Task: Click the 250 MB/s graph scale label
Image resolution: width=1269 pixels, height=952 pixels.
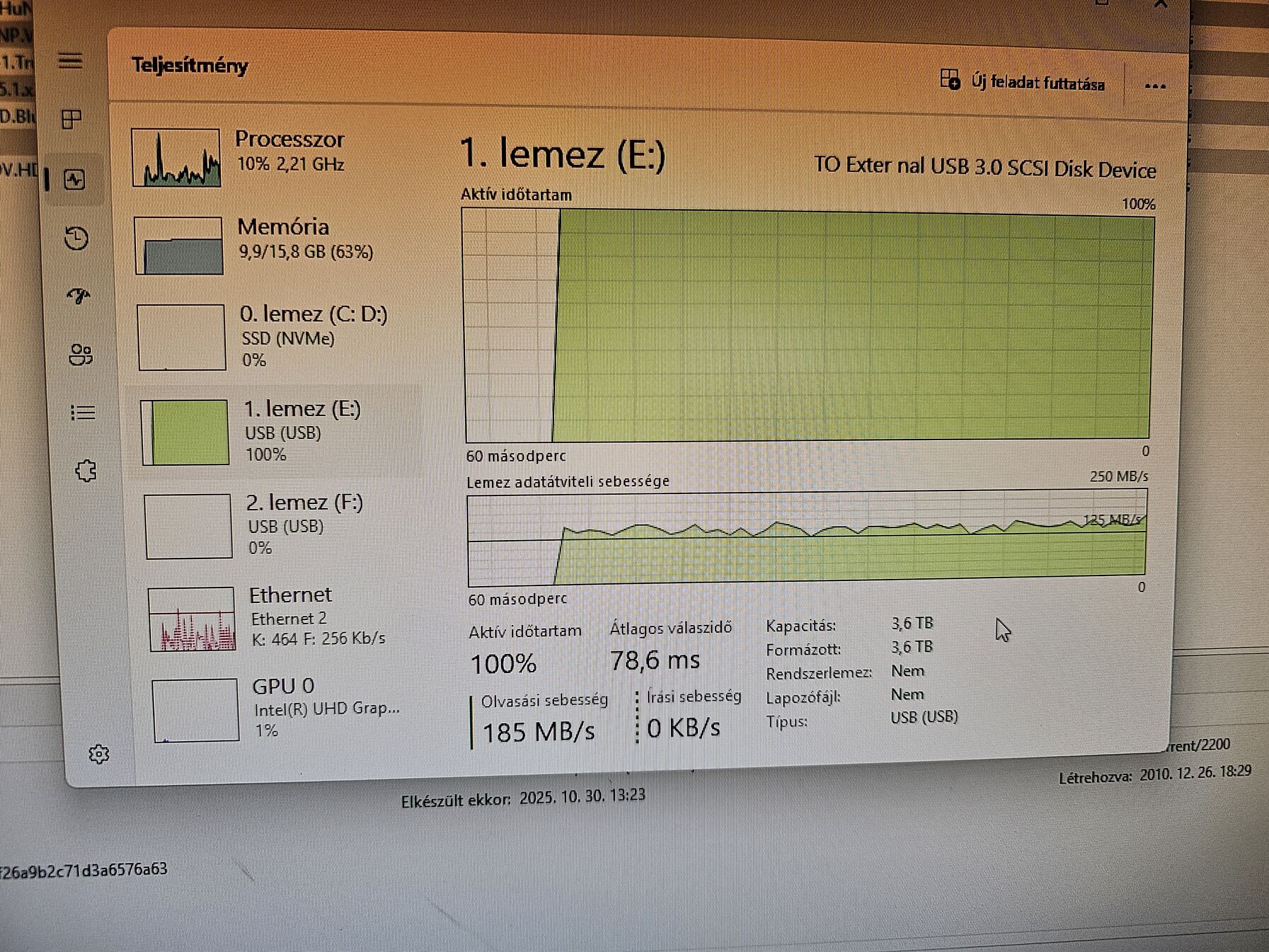Action: (1118, 476)
